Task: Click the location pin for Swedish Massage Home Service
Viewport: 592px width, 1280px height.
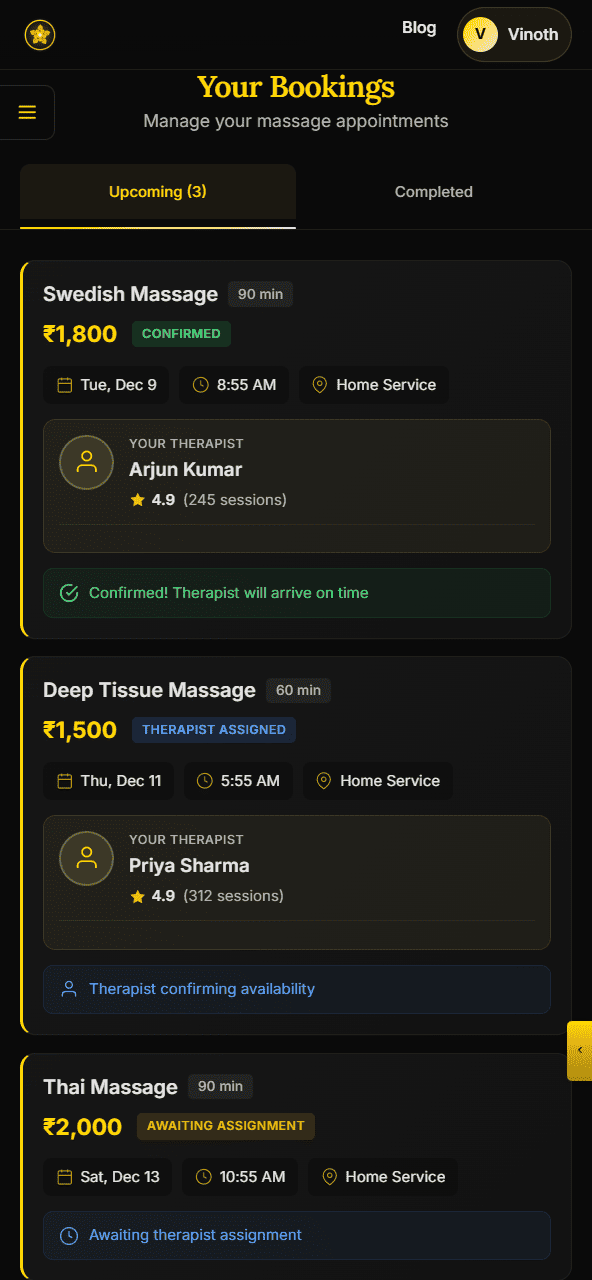Action: [320, 385]
